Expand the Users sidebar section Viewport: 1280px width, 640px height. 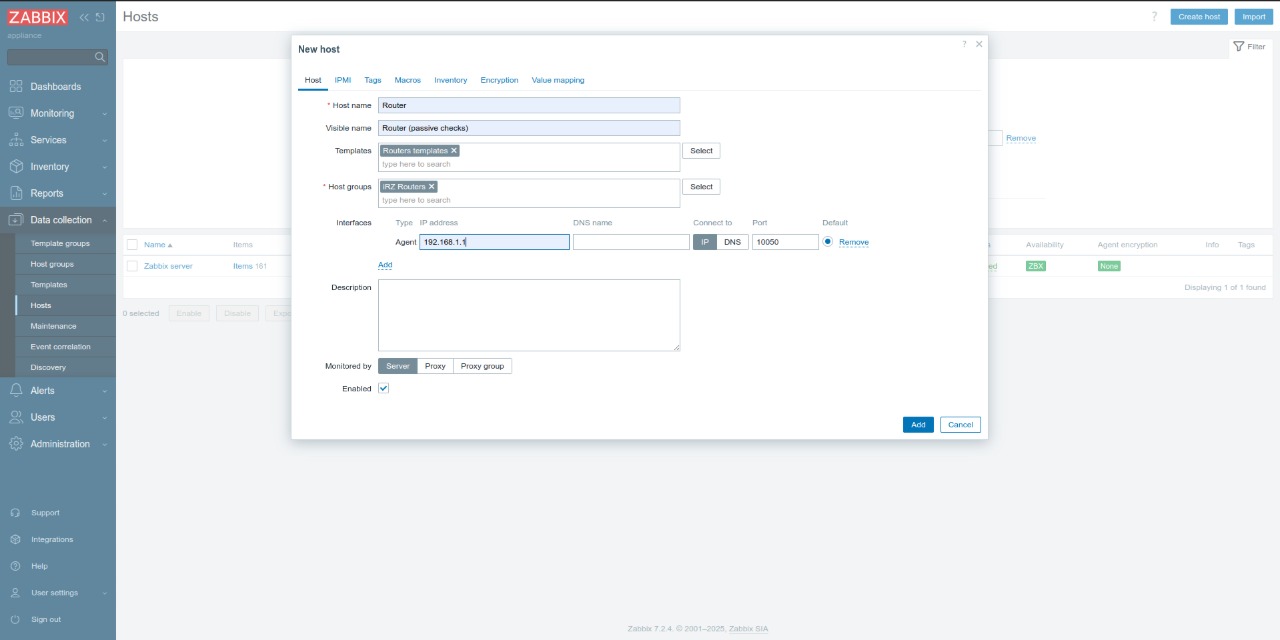pos(44,417)
